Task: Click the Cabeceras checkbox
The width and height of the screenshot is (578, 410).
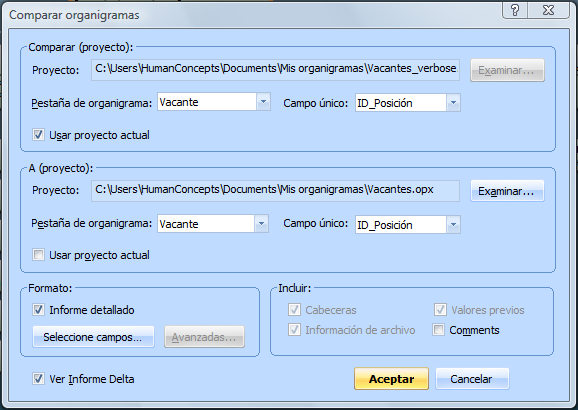Action: pos(294,310)
